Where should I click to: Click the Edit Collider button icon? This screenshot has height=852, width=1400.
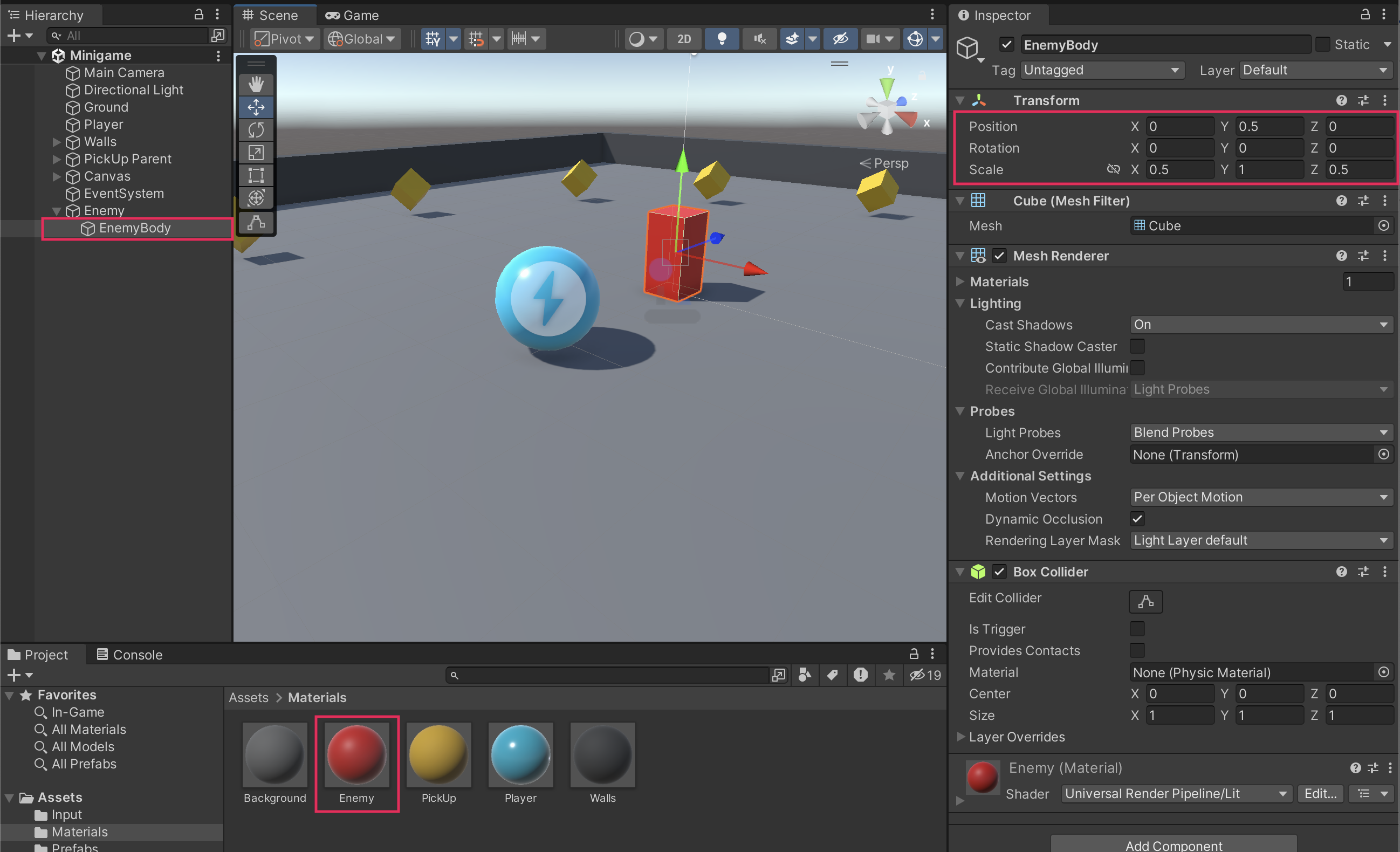pyautogui.click(x=1145, y=601)
